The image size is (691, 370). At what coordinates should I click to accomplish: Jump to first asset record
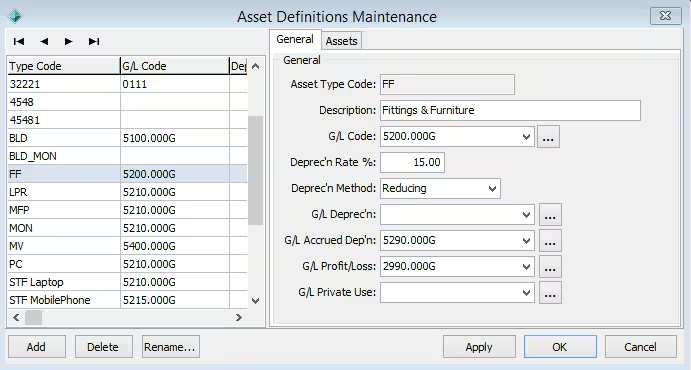pos(19,41)
